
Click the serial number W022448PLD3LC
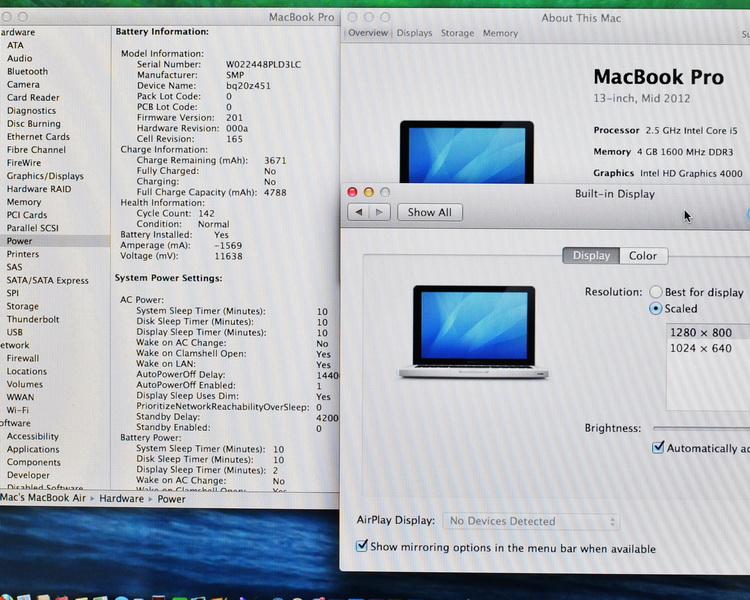264,64
